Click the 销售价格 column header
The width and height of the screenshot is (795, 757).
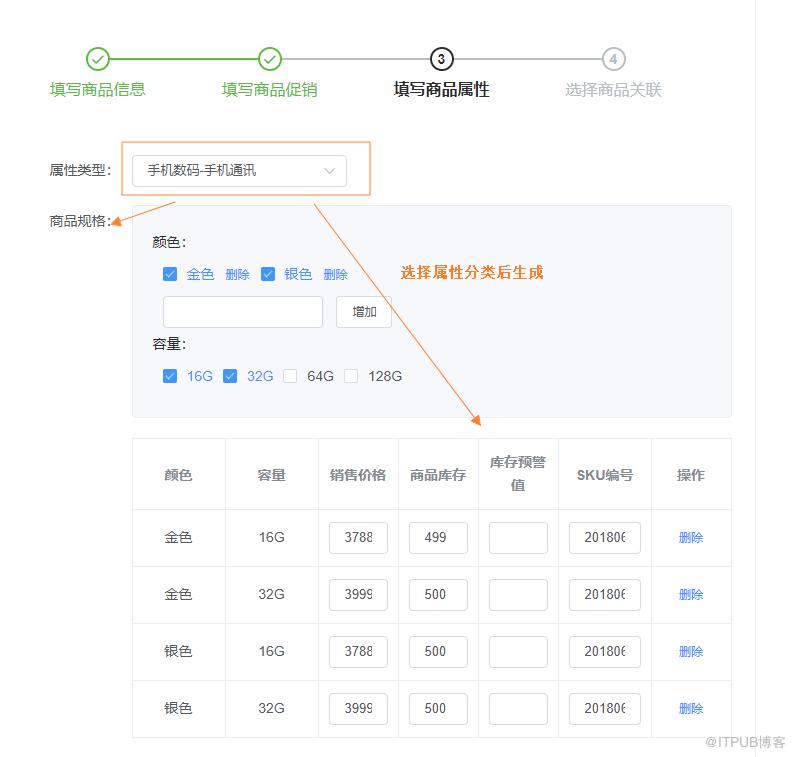pyautogui.click(x=358, y=475)
